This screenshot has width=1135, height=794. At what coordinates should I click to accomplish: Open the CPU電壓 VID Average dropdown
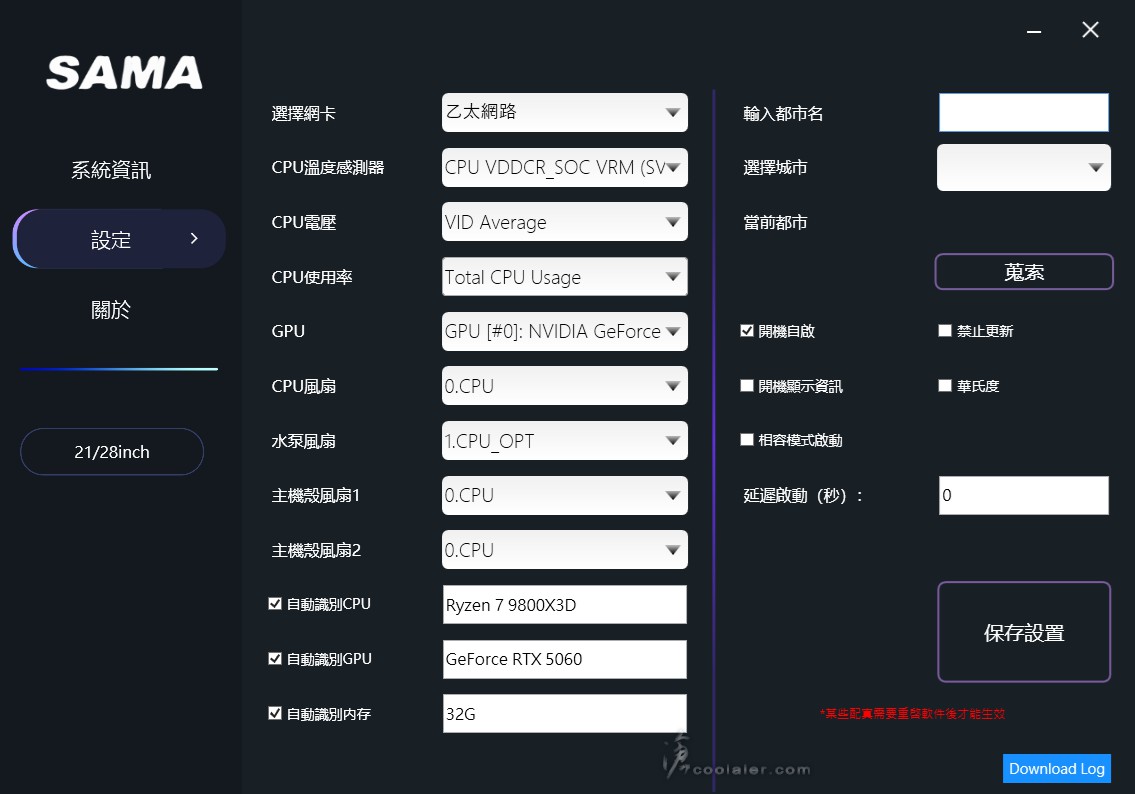[565, 221]
